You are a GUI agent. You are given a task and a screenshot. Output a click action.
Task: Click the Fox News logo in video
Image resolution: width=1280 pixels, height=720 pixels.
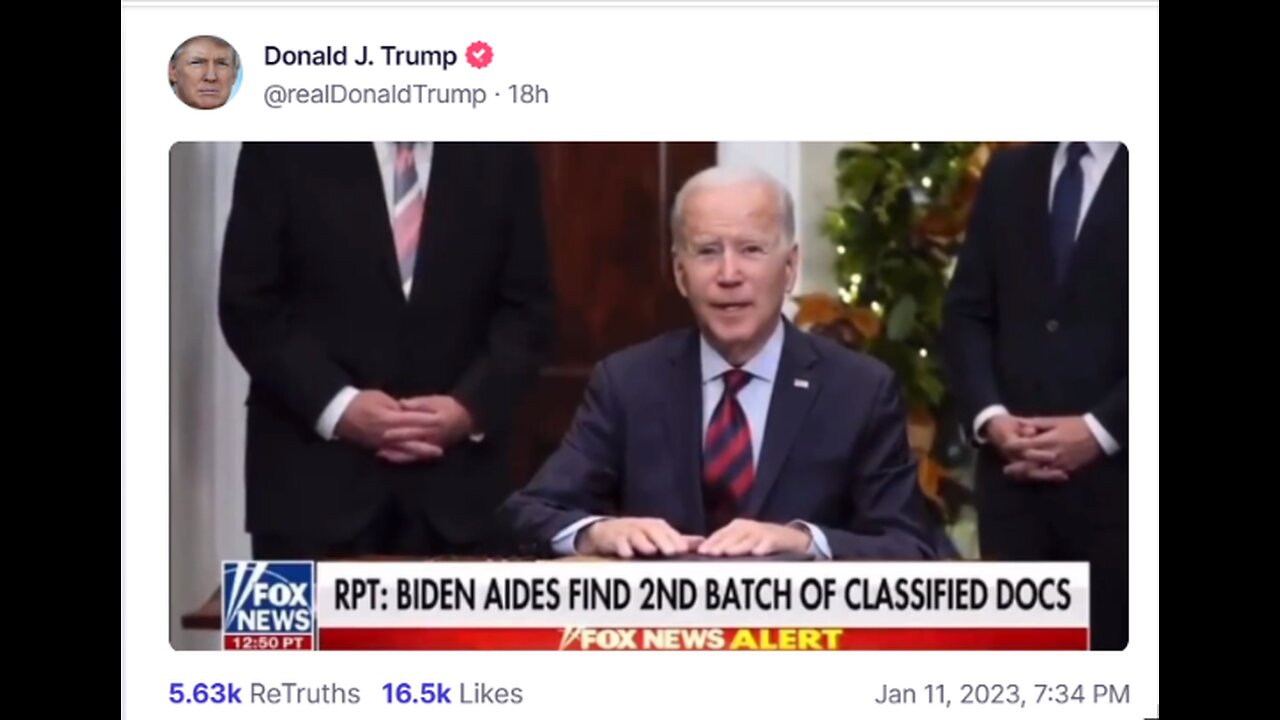pyautogui.click(x=268, y=599)
